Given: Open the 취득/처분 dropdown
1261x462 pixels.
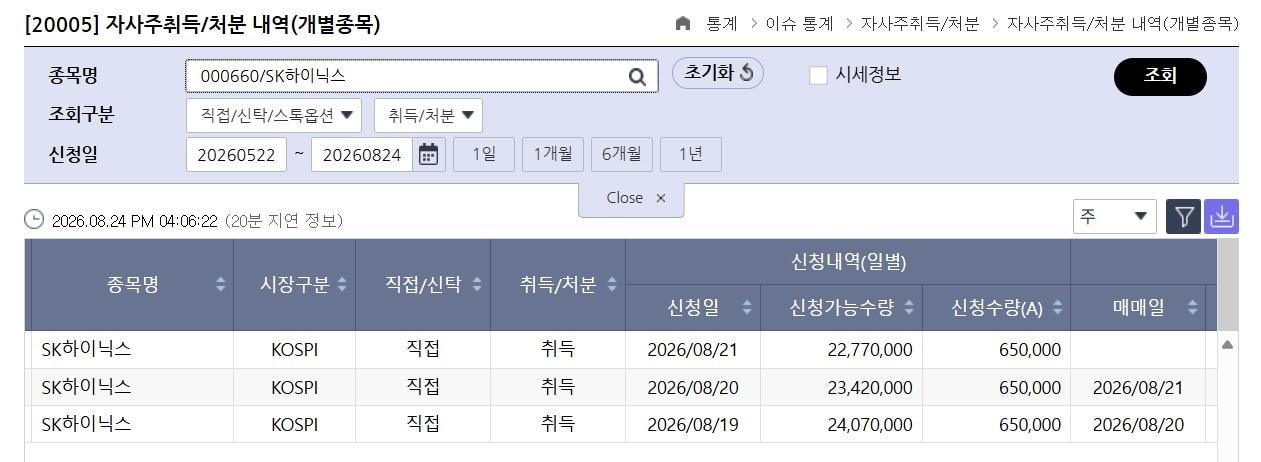Looking at the screenshot, I should 428,115.
